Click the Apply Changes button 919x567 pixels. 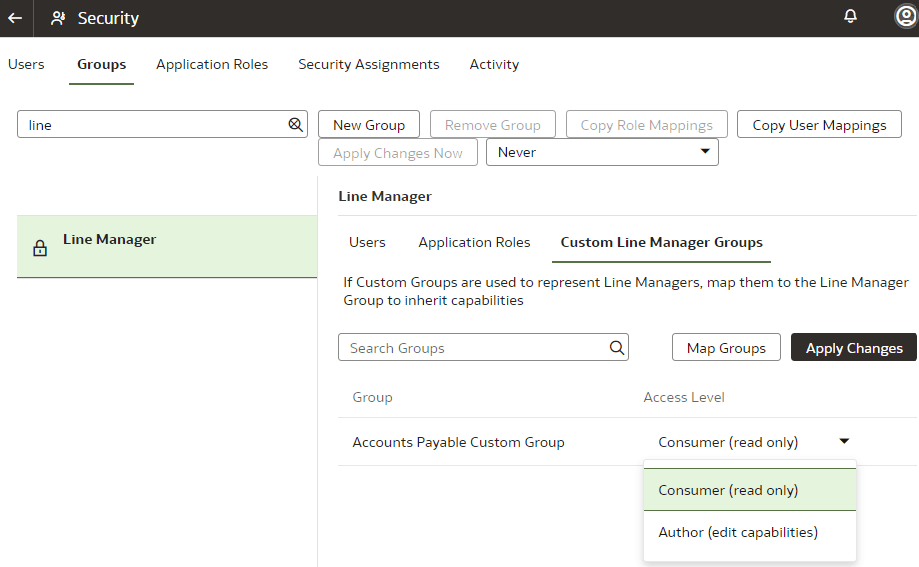pos(853,348)
